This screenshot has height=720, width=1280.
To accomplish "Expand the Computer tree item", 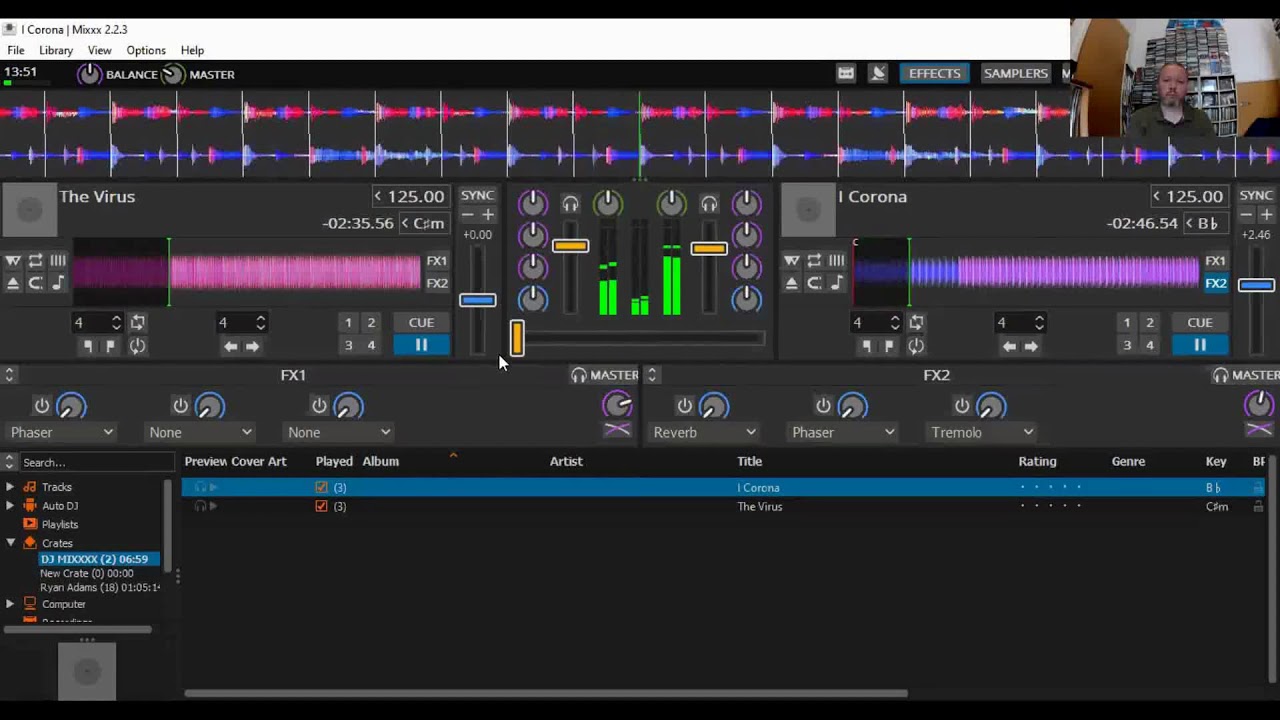I will tap(10, 604).
